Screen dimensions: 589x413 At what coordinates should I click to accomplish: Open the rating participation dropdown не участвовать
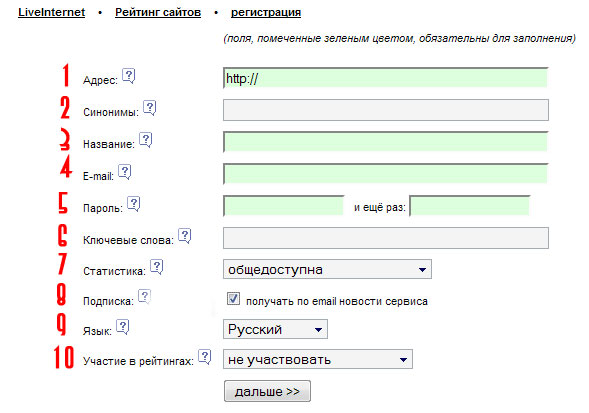(318, 359)
